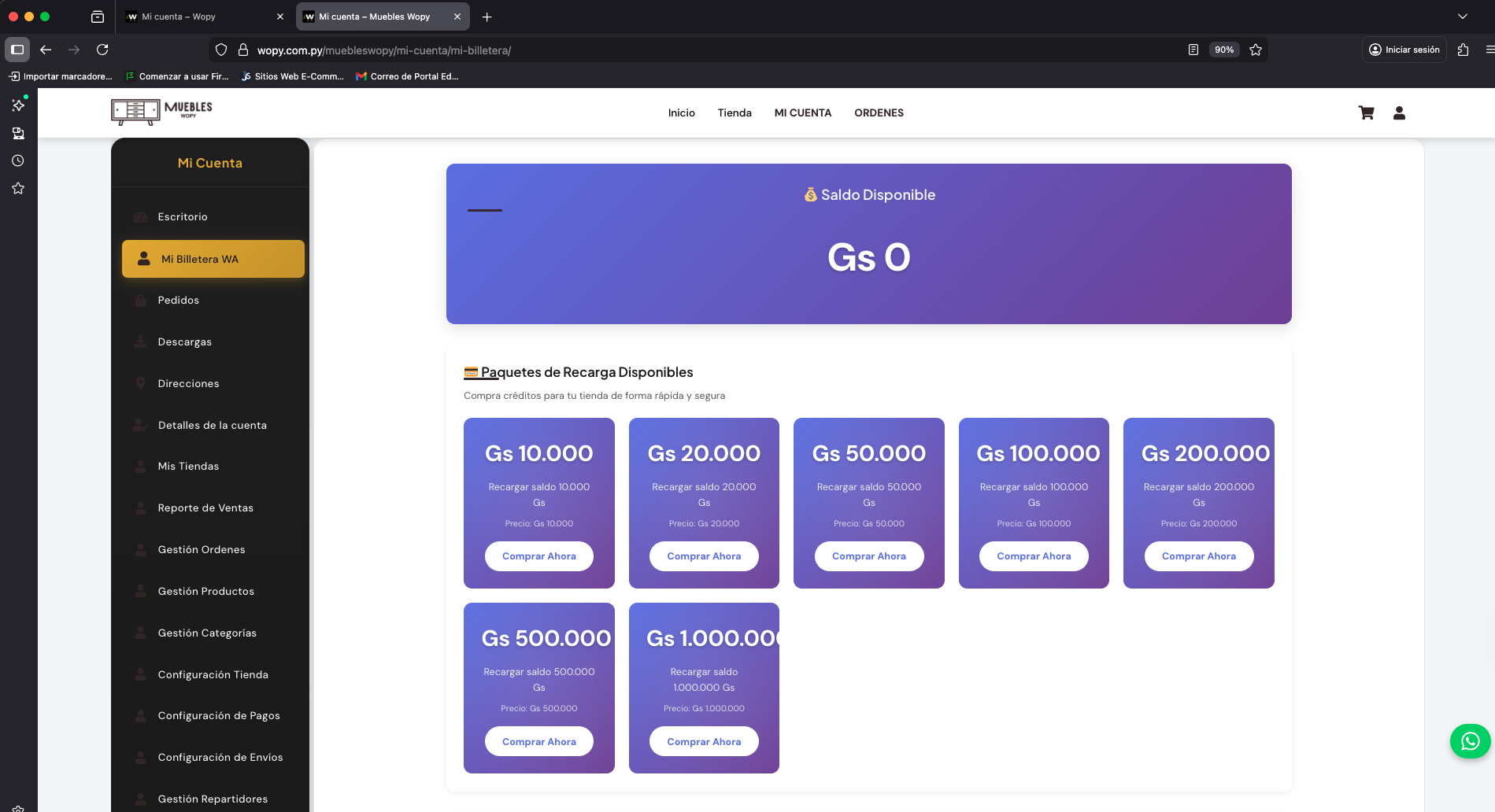The width and height of the screenshot is (1495, 812).
Task: Open history clock icon in browser sidebar
Action: (x=18, y=161)
